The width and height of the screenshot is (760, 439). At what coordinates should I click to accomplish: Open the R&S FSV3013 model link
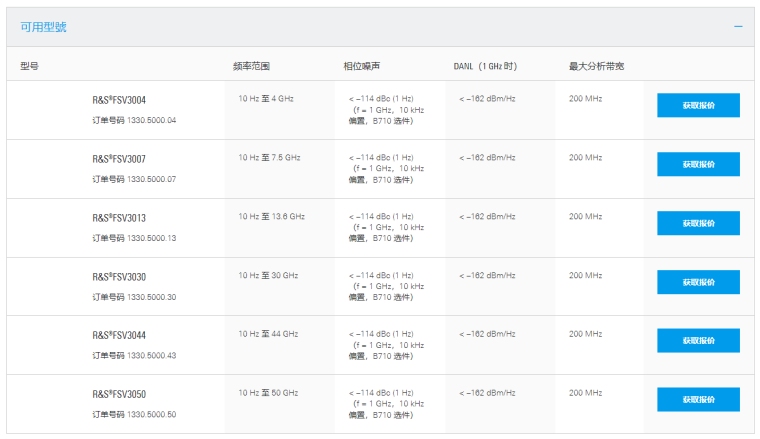tap(119, 218)
